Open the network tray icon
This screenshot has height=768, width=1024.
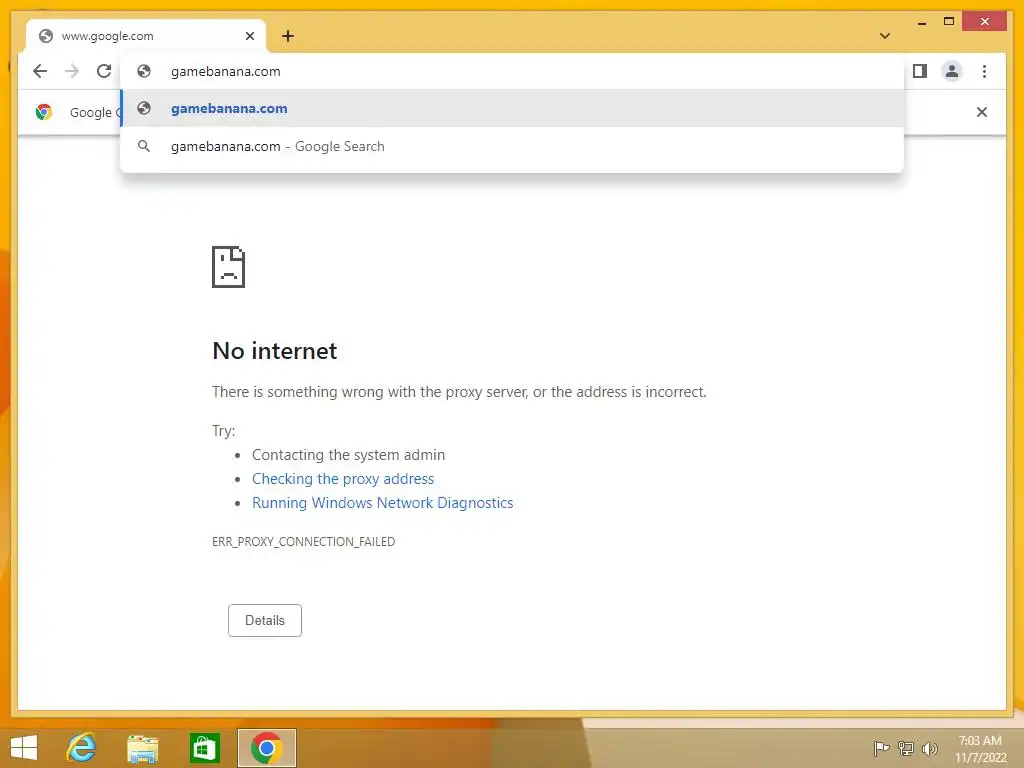tap(906, 748)
